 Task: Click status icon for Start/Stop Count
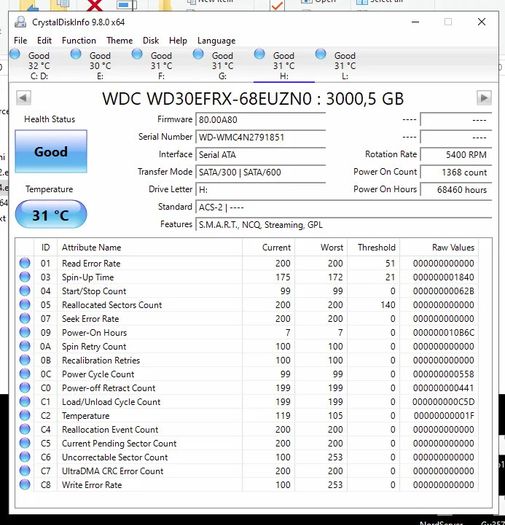pyautogui.click(x=25, y=291)
